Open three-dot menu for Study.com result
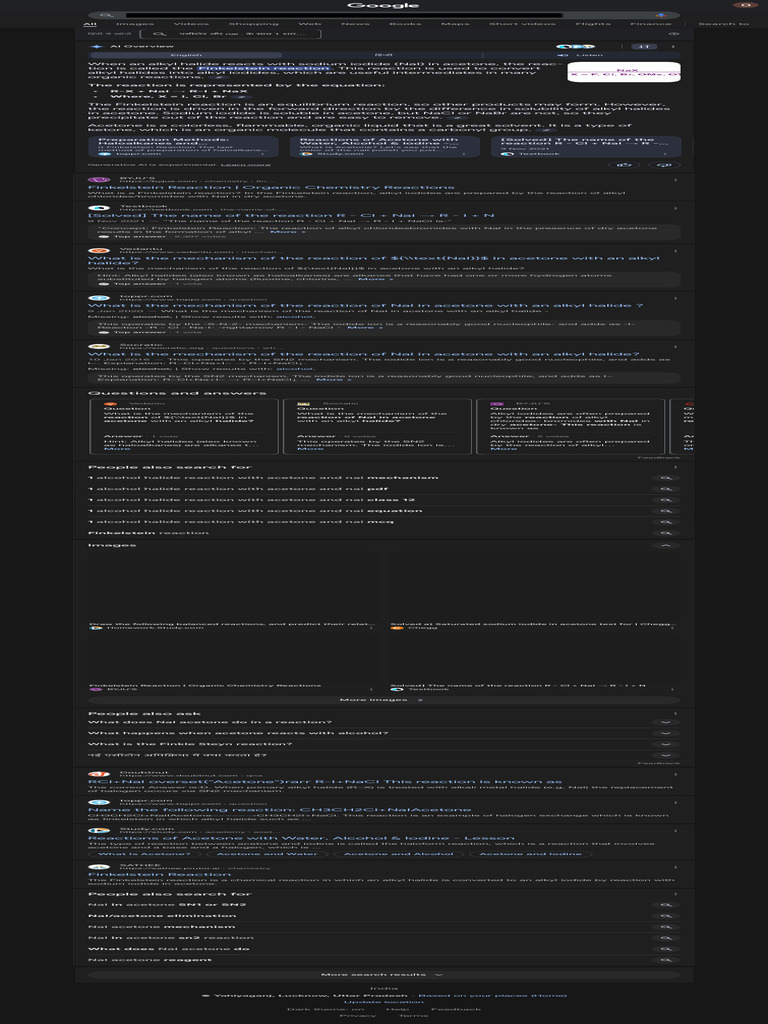The height and width of the screenshot is (1024, 768). [675, 830]
